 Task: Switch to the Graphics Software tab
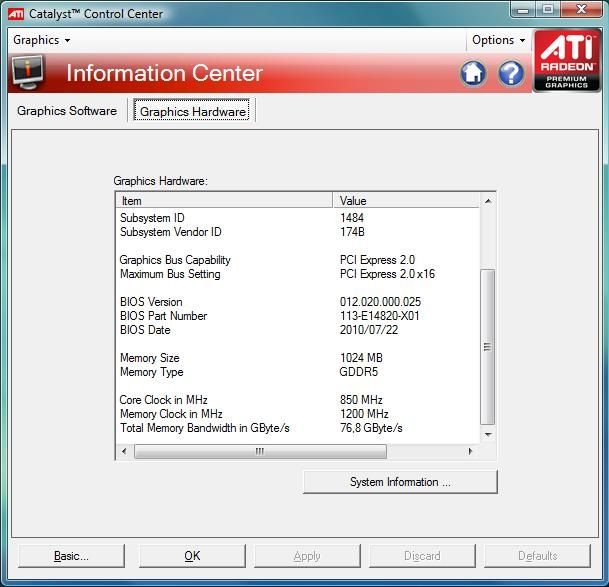(x=67, y=111)
